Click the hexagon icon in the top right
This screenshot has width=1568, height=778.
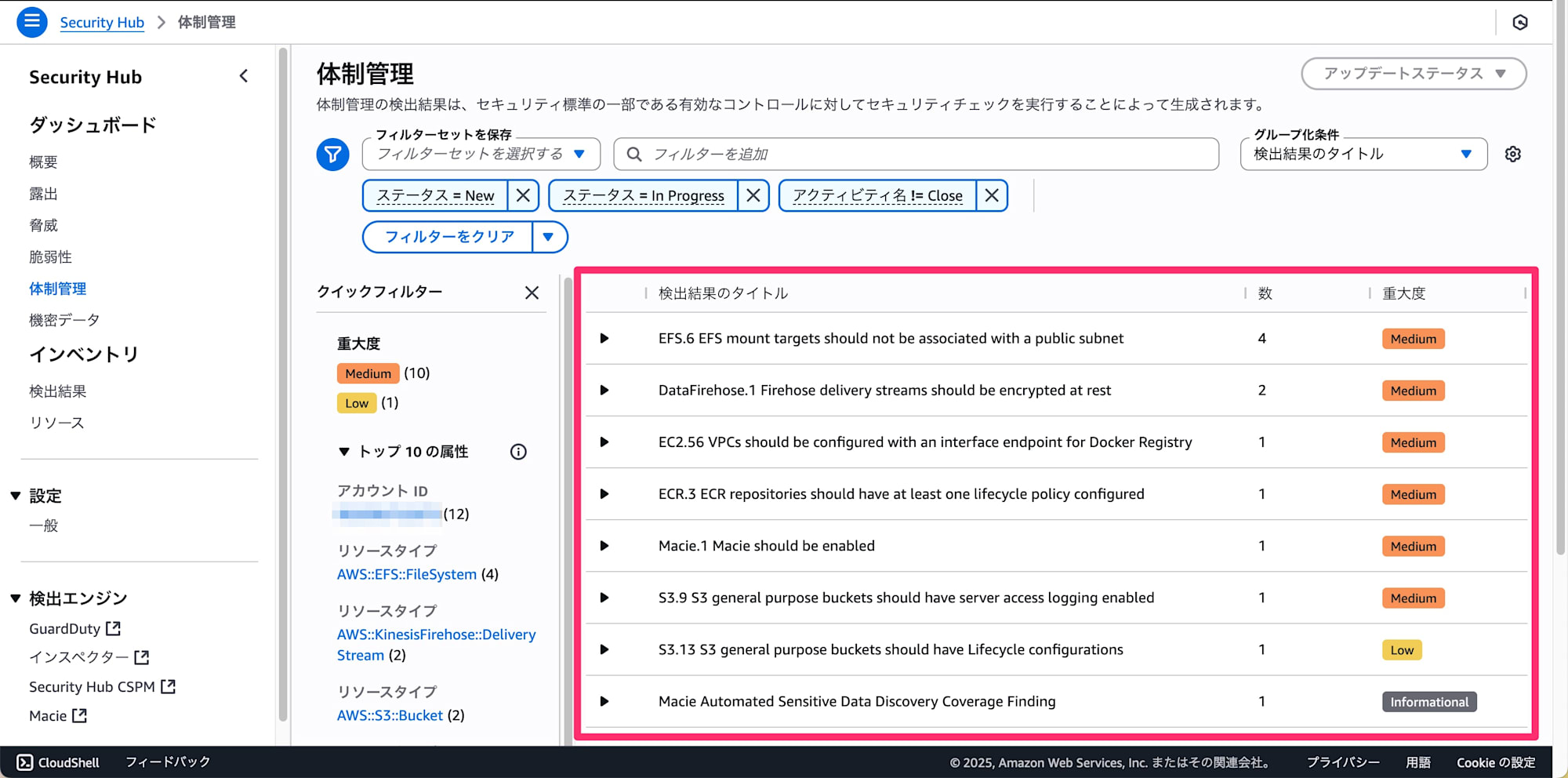pos(1519,23)
